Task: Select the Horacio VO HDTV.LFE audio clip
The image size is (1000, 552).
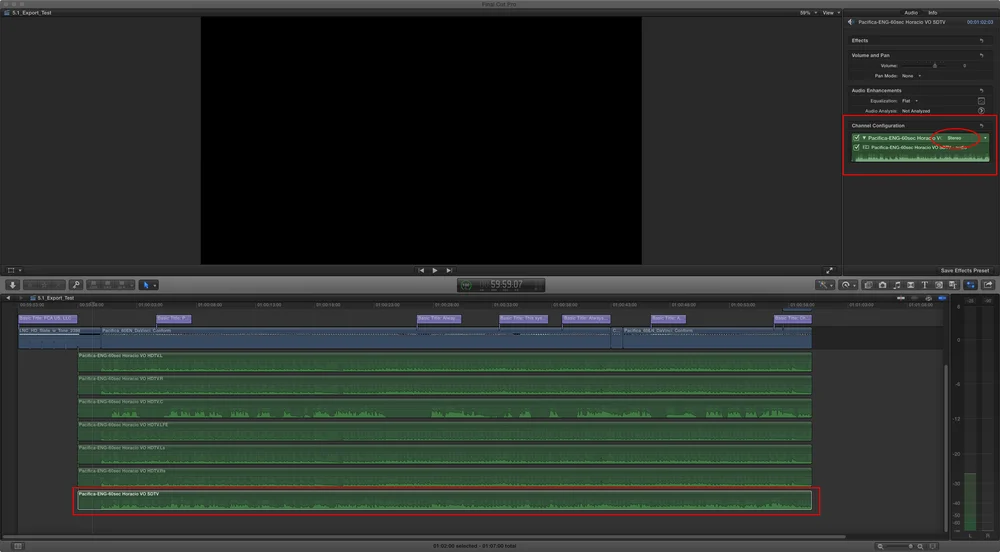Action: pyautogui.click(x=445, y=431)
